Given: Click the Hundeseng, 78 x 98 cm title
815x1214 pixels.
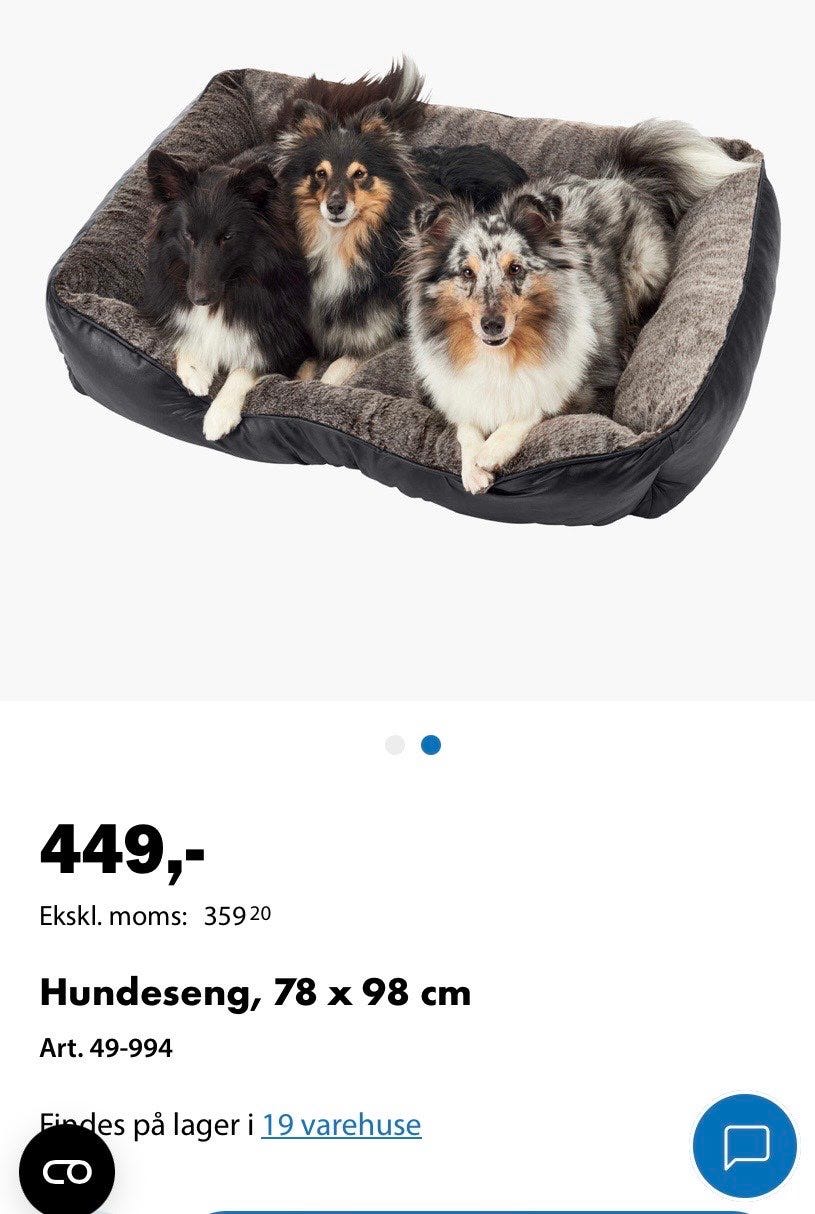Looking at the screenshot, I should tap(255, 992).
